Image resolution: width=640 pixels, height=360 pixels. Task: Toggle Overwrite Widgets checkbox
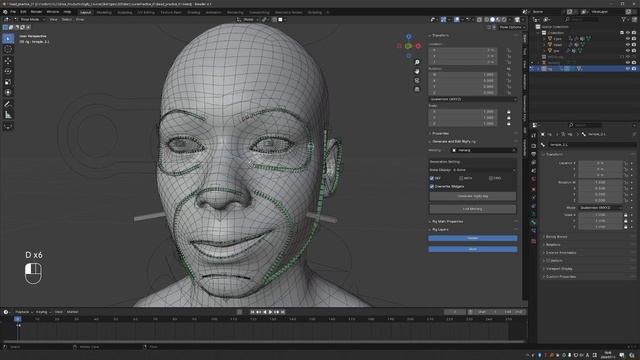click(432, 187)
